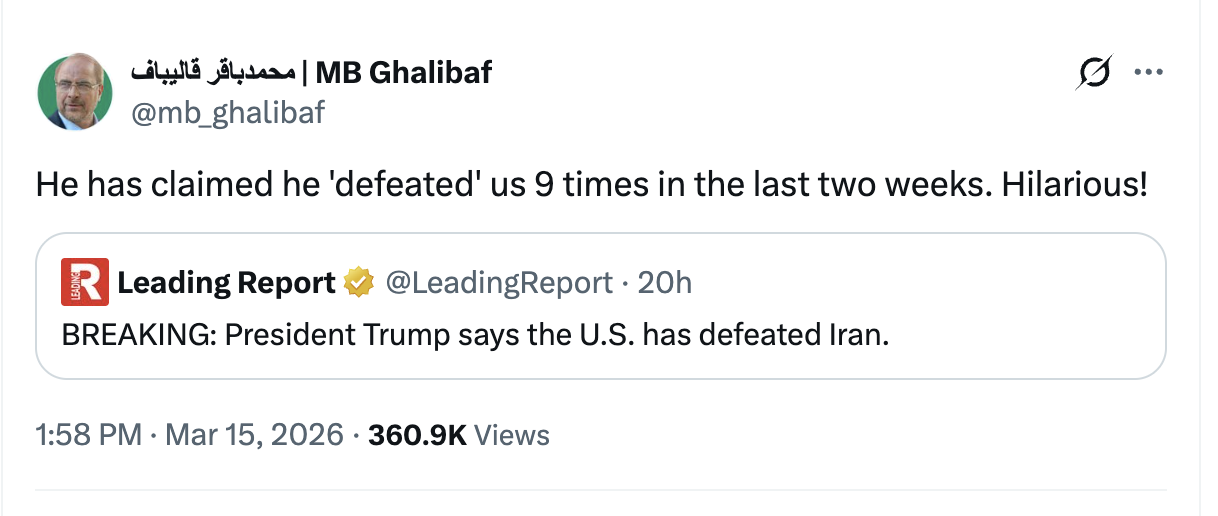Open the "Leading Report" account name
This screenshot has width=1218, height=516.
click(226, 283)
